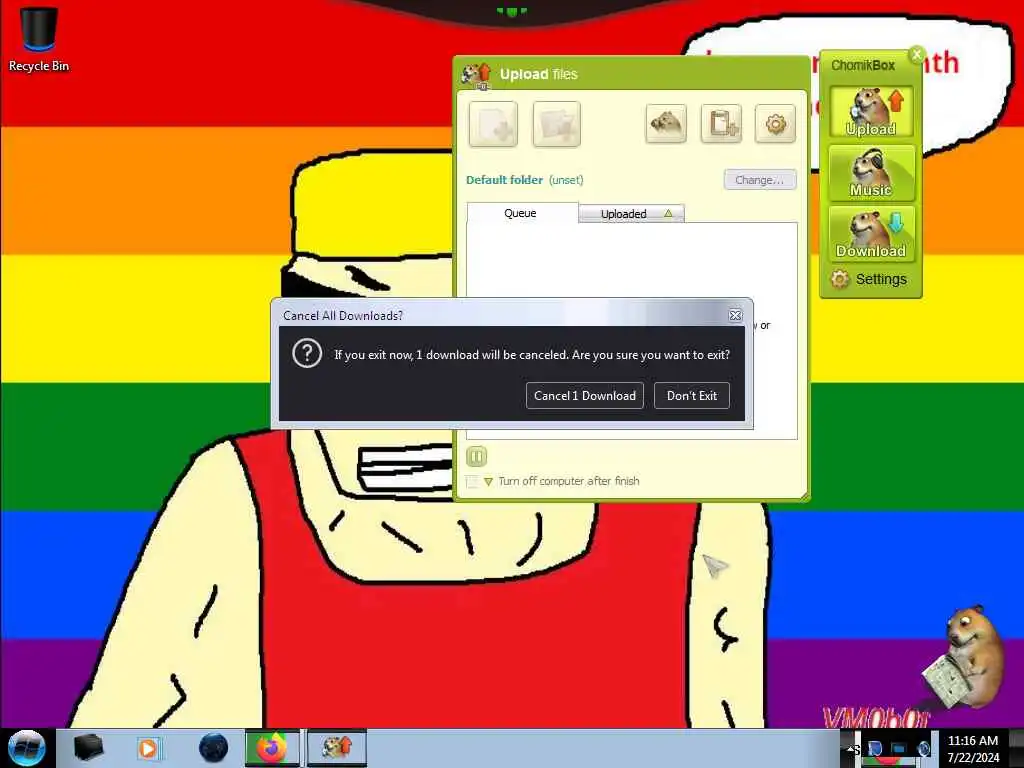Close the ChomikBox side panel
The height and width of the screenshot is (768, 1024).
[917, 54]
